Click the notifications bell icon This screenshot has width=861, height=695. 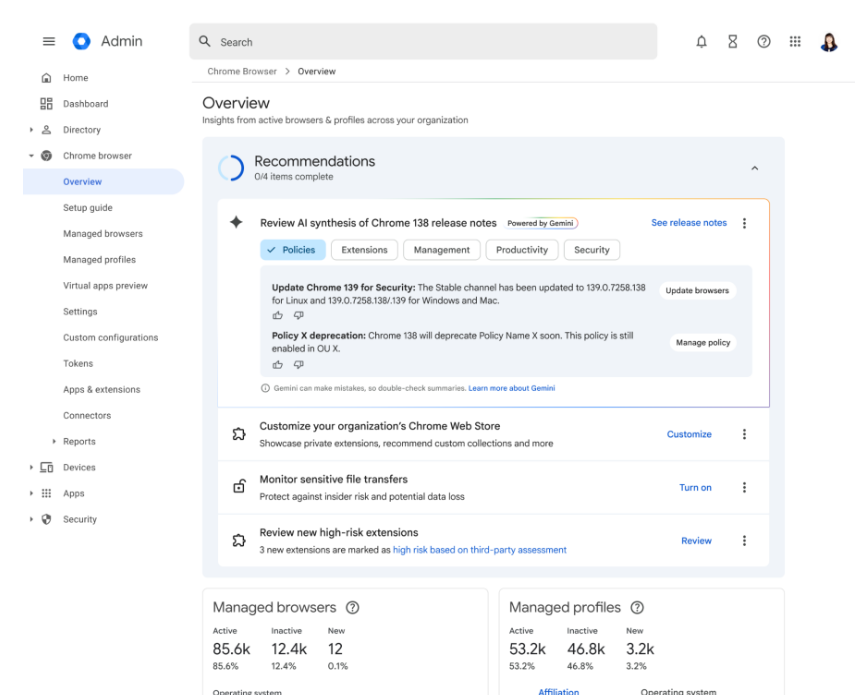click(x=701, y=42)
